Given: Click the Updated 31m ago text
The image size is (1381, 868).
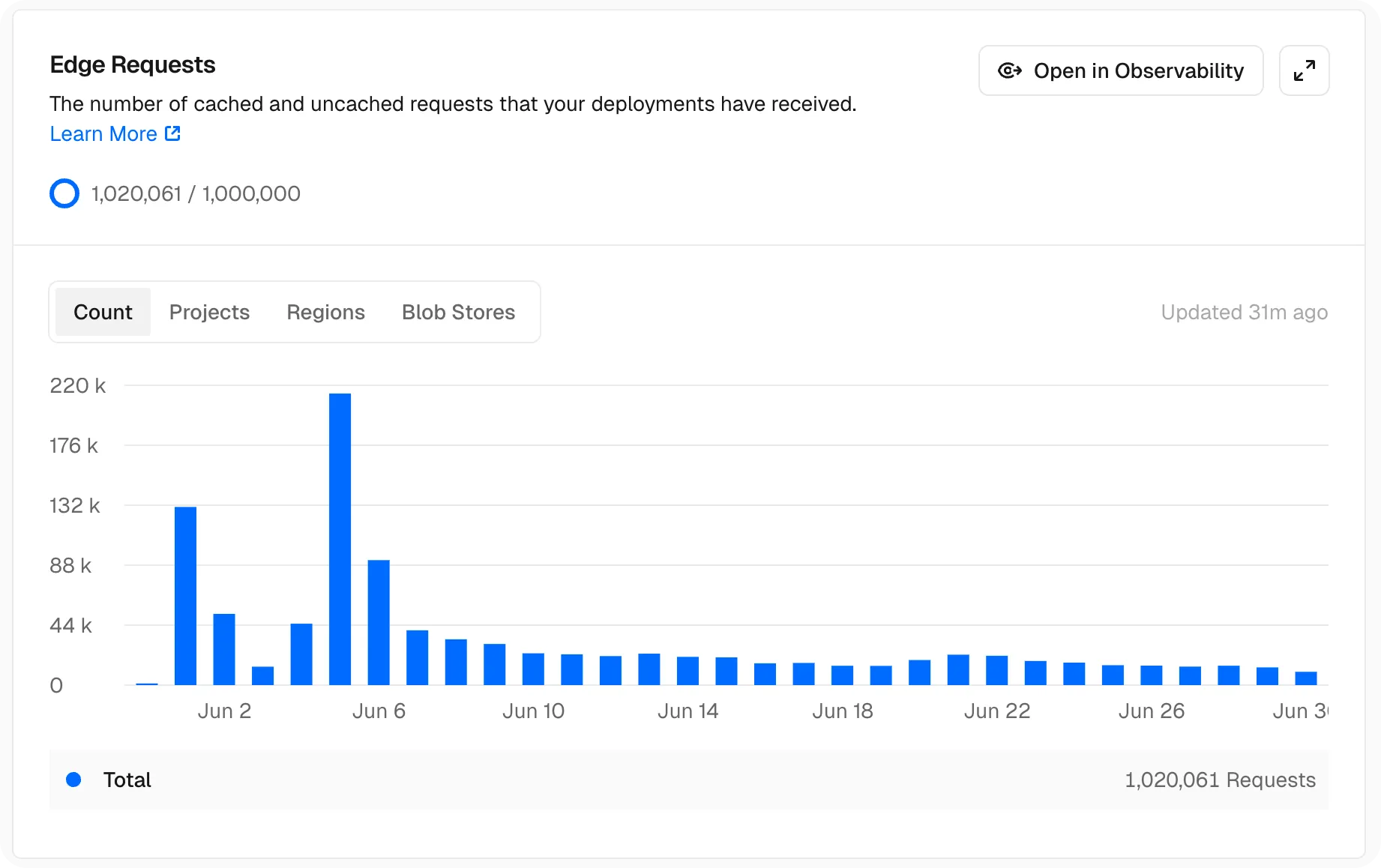Looking at the screenshot, I should coord(1244,312).
